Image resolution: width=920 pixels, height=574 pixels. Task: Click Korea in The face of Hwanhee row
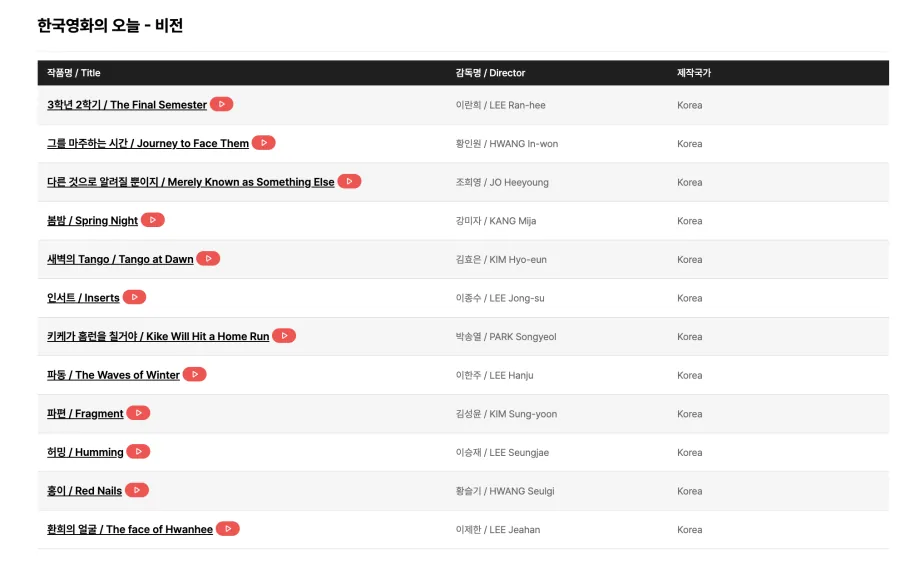point(689,530)
